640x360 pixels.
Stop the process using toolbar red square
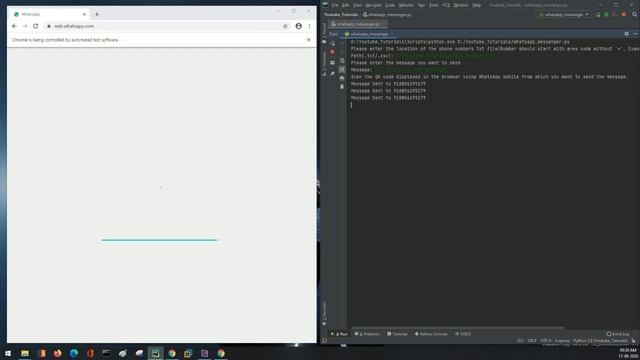point(624,15)
